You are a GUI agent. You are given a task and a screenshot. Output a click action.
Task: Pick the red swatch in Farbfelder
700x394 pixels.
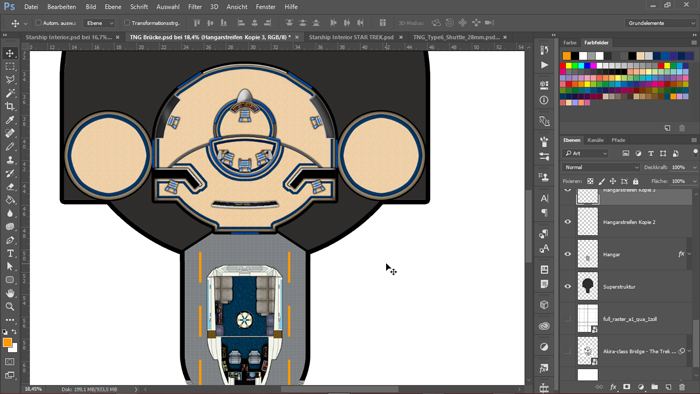coord(562,66)
